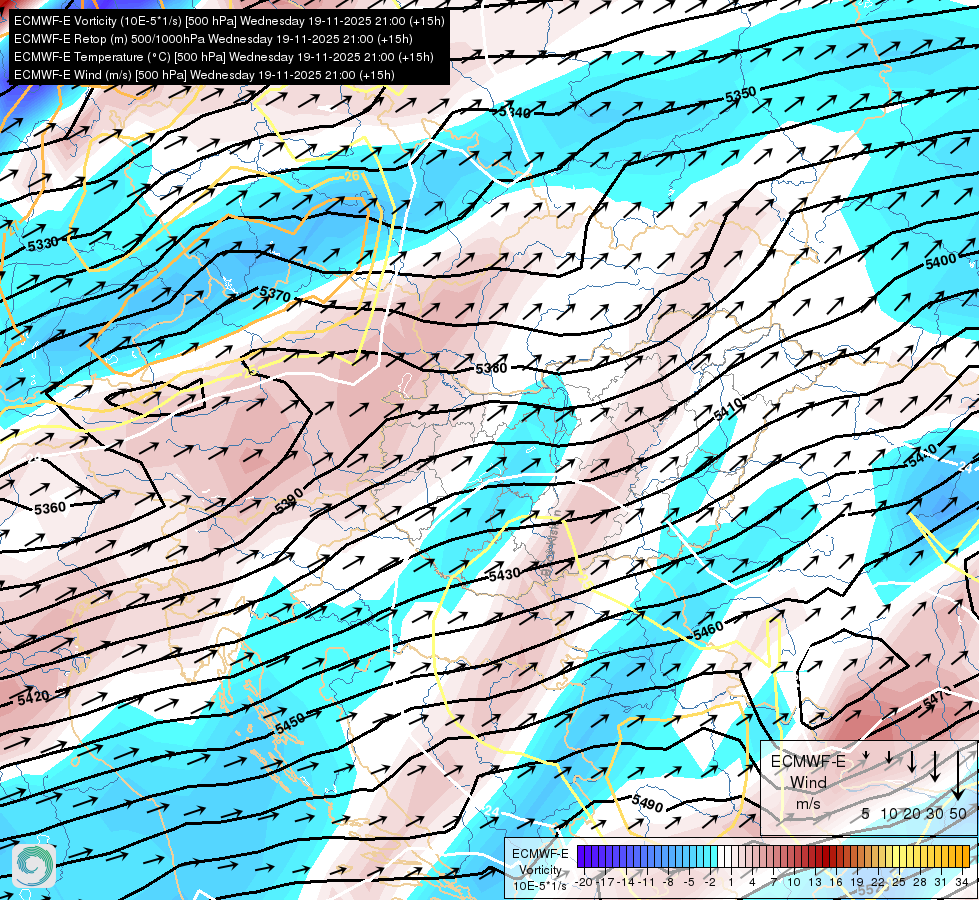Click the 20 m/s wind legend arrow
979x900 pixels.
(912, 761)
